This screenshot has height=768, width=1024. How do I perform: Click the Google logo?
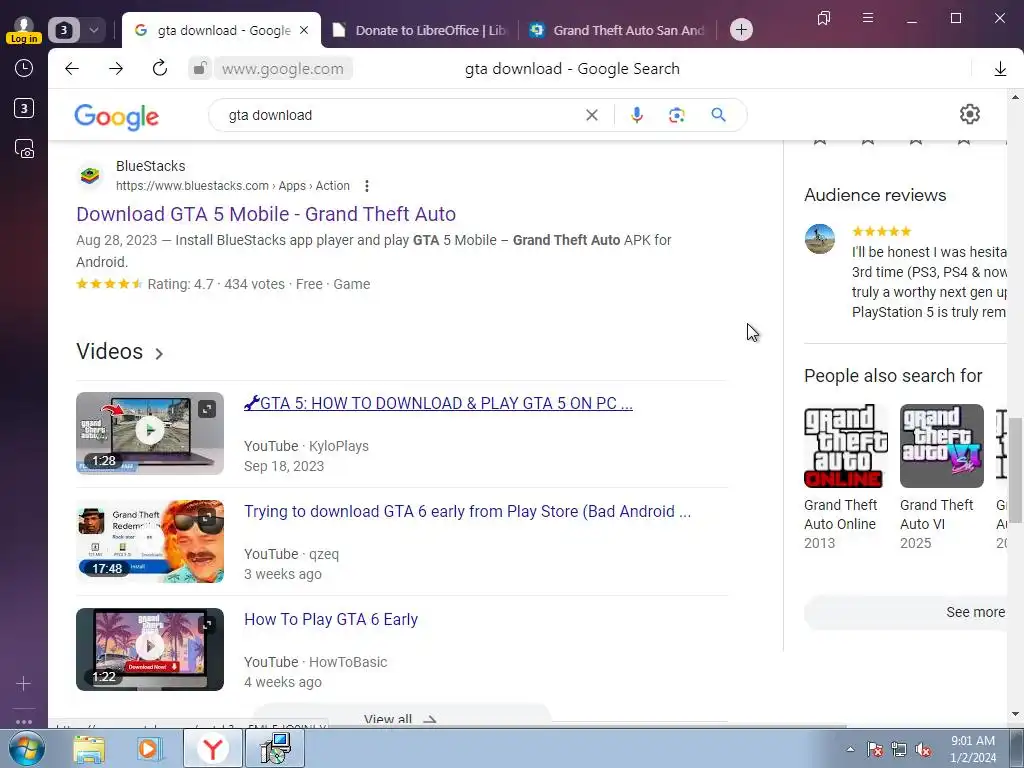tap(116, 116)
